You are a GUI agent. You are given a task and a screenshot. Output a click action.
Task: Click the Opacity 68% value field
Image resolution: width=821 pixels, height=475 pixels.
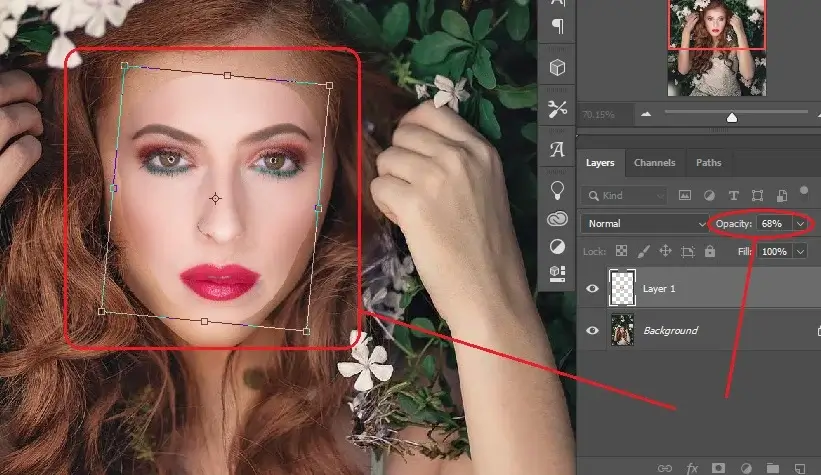click(775, 224)
